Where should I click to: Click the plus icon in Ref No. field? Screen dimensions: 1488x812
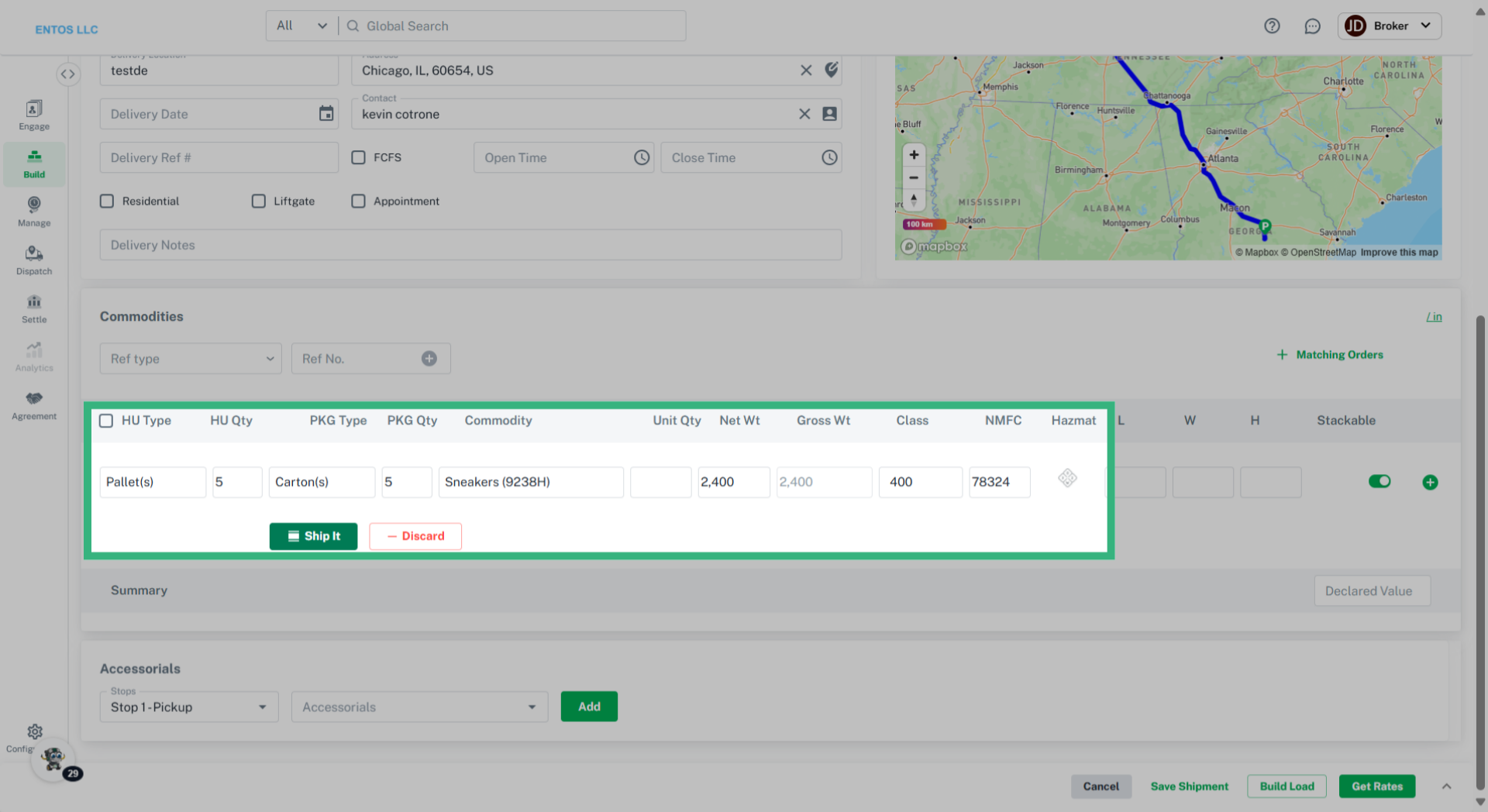pos(429,359)
